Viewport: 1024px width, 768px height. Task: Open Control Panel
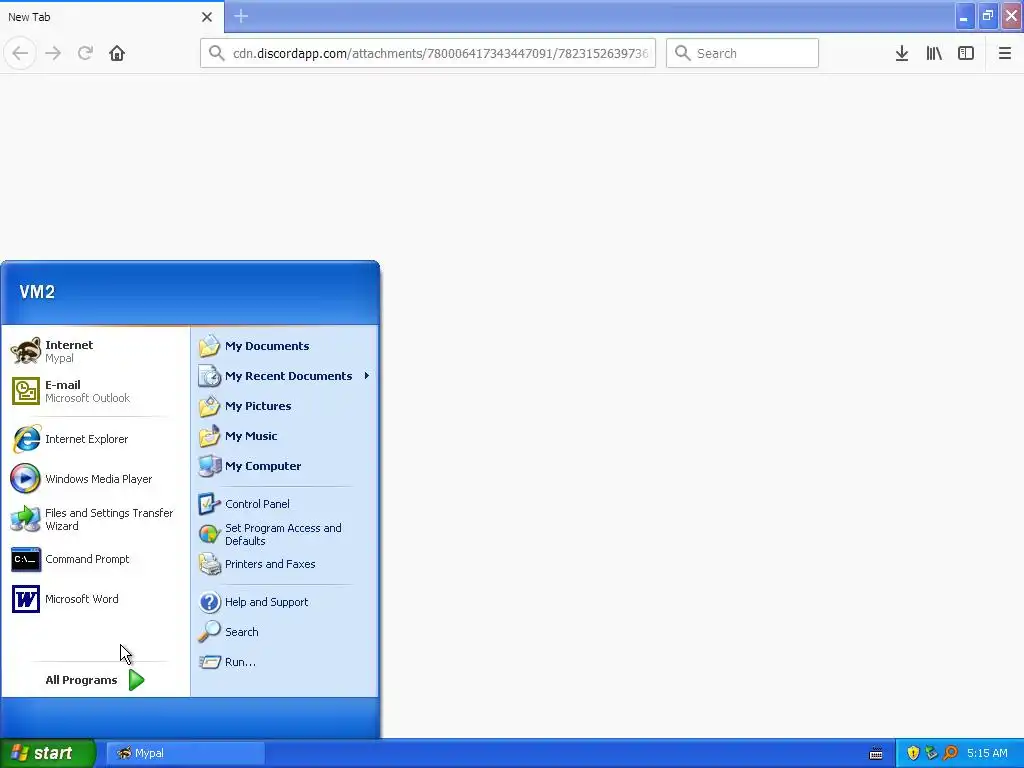[284, 504]
